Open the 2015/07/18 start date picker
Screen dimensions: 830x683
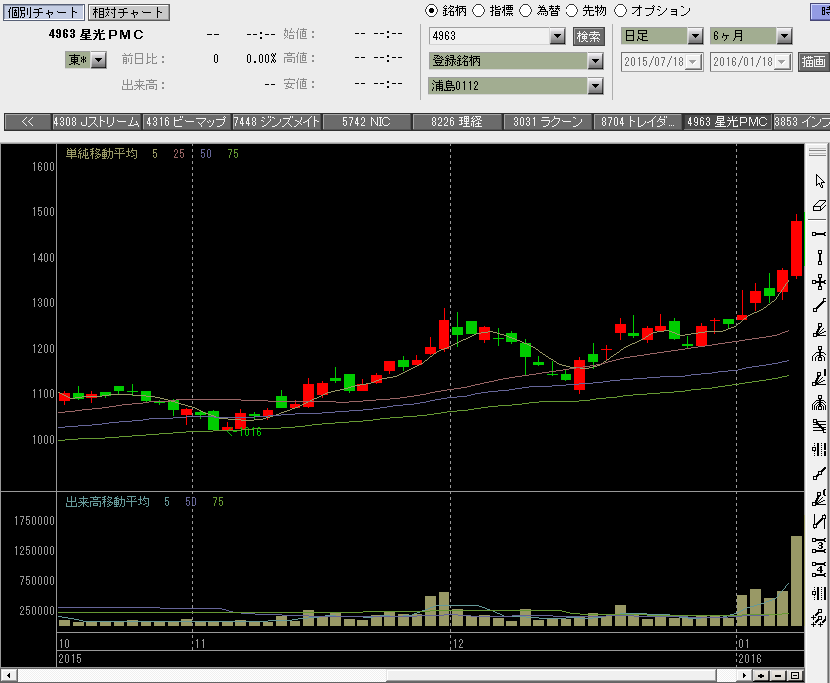coord(693,61)
